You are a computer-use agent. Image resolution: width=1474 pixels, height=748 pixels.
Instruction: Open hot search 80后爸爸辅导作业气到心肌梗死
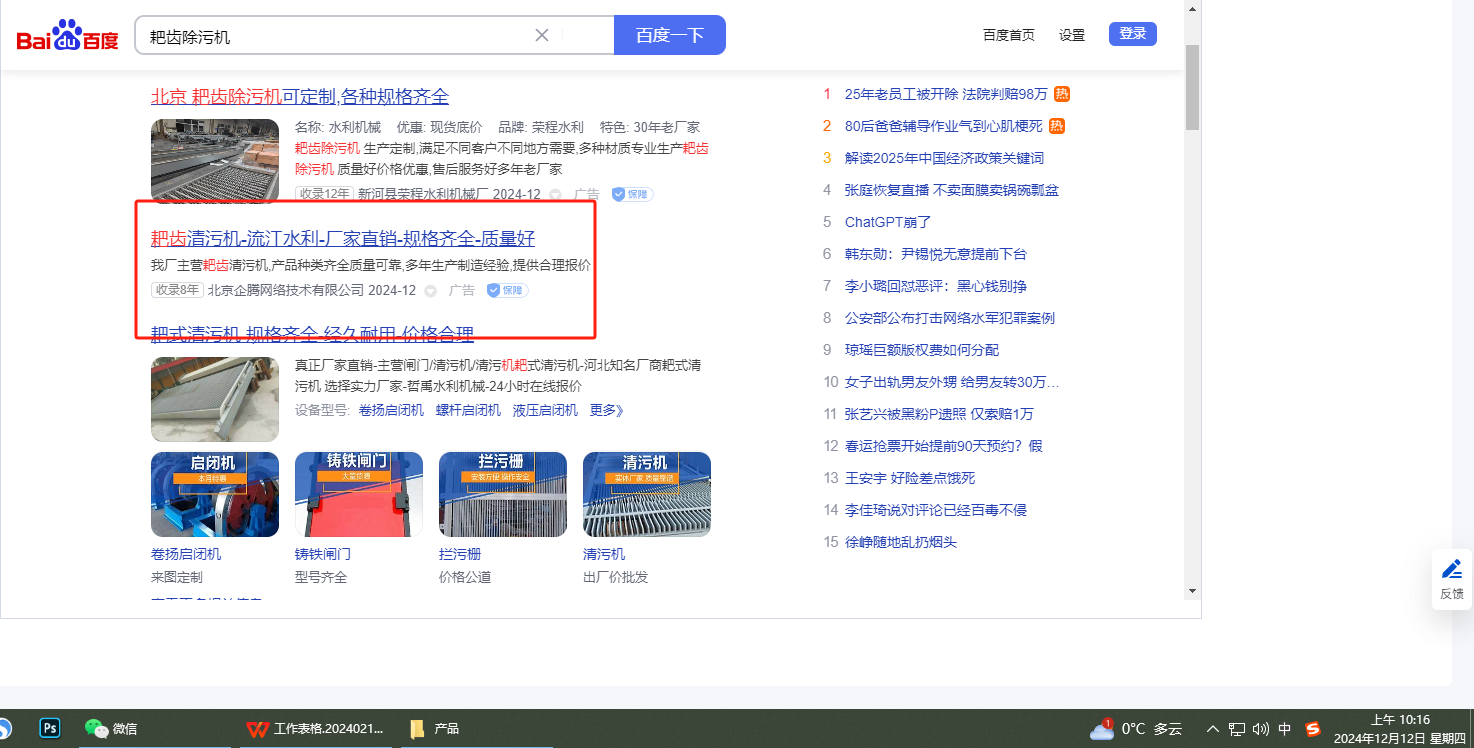944,126
